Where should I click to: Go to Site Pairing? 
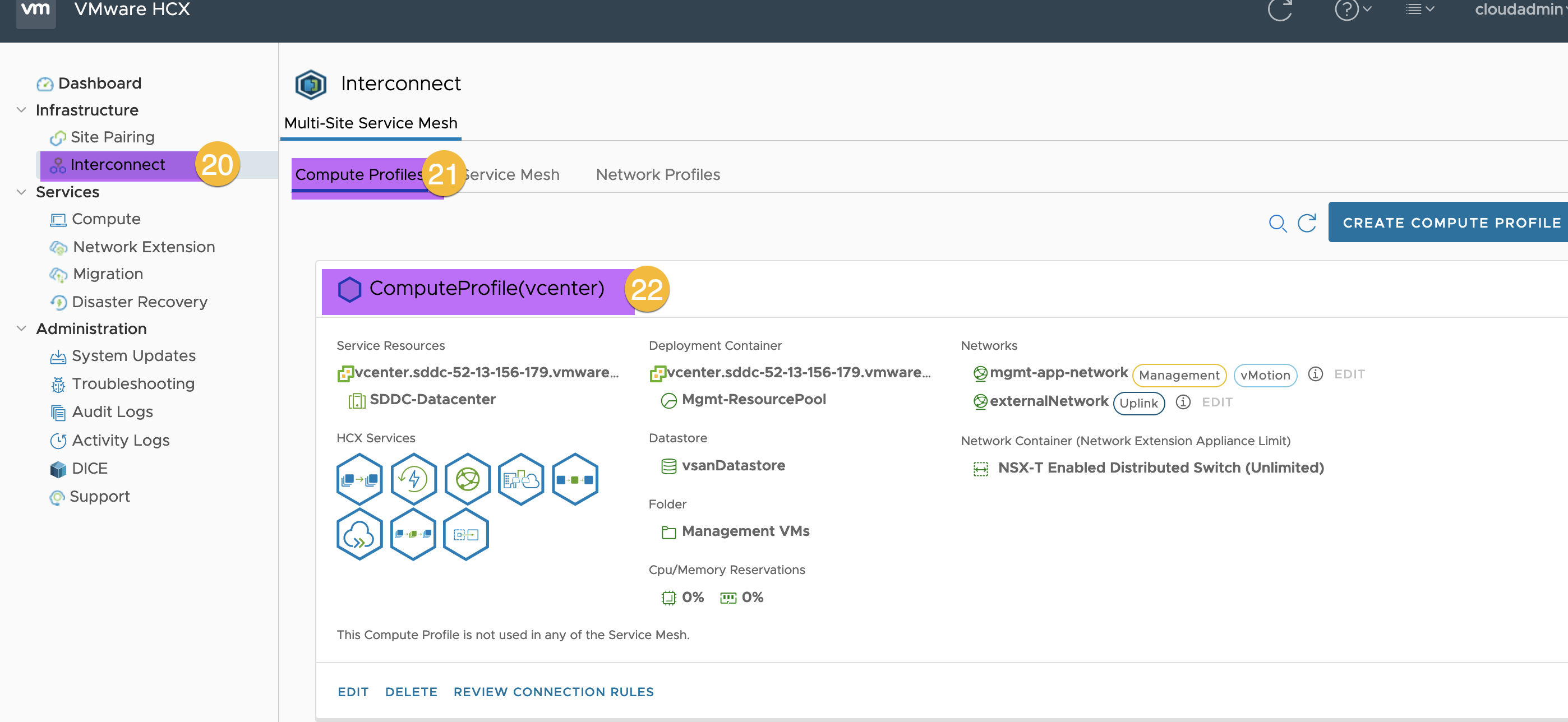pos(102,137)
